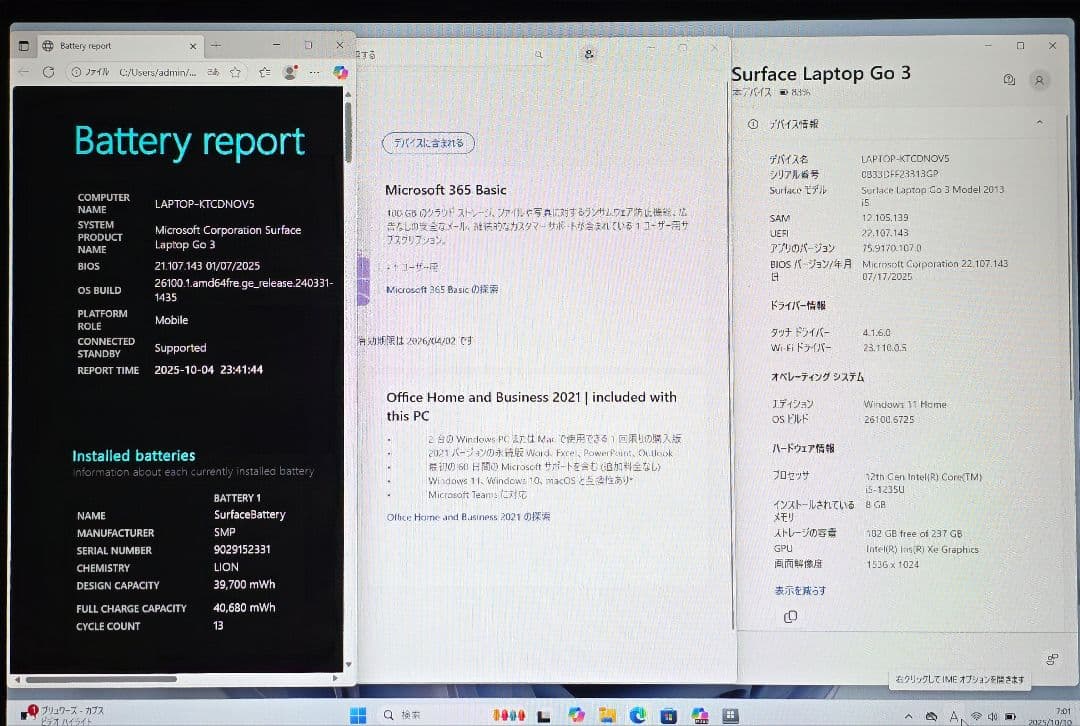Image resolution: width=1080 pixels, height=726 pixels.
Task: Click the back arrow in Edge navigation
Action: pyautogui.click(x=22, y=72)
